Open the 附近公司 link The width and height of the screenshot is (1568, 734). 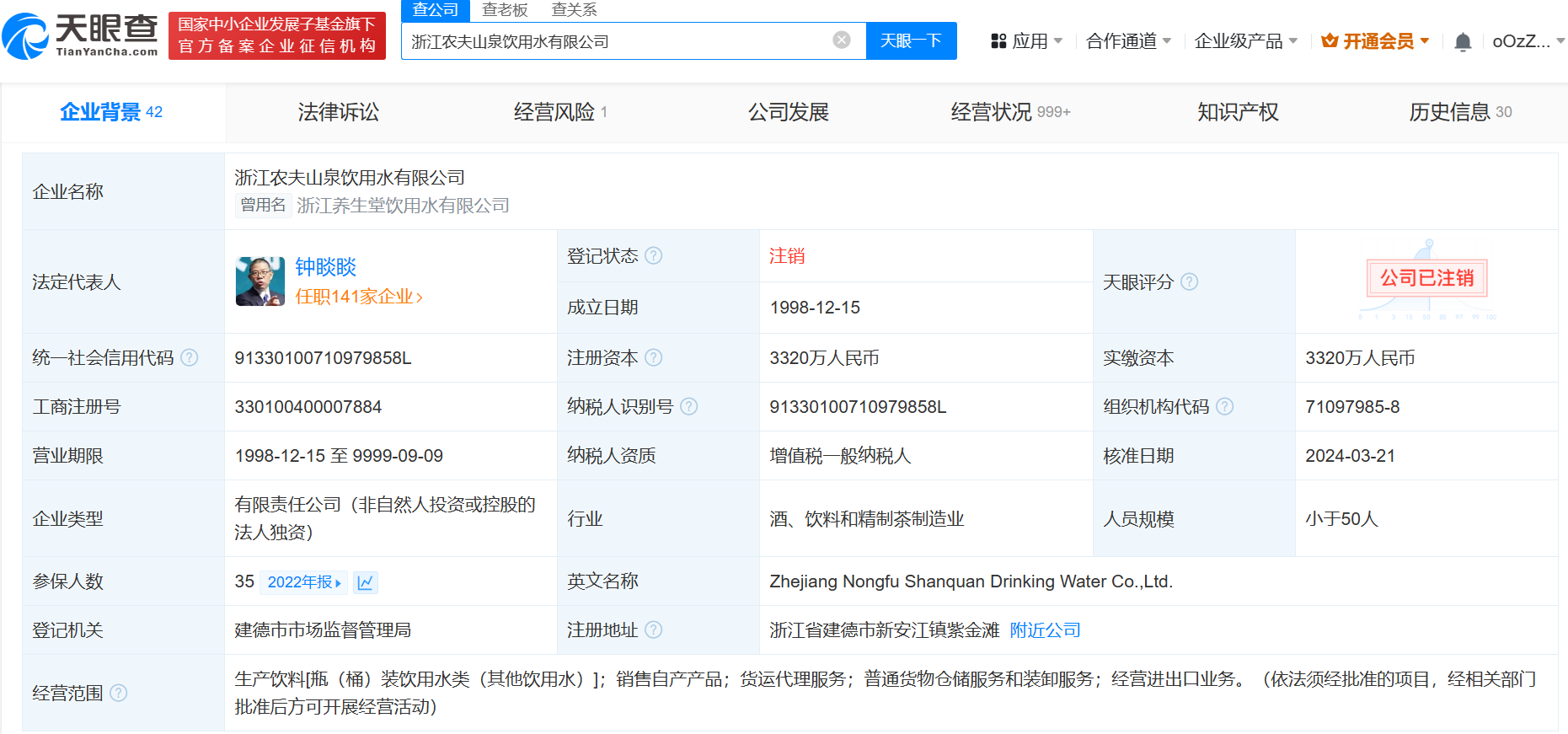[1045, 630]
